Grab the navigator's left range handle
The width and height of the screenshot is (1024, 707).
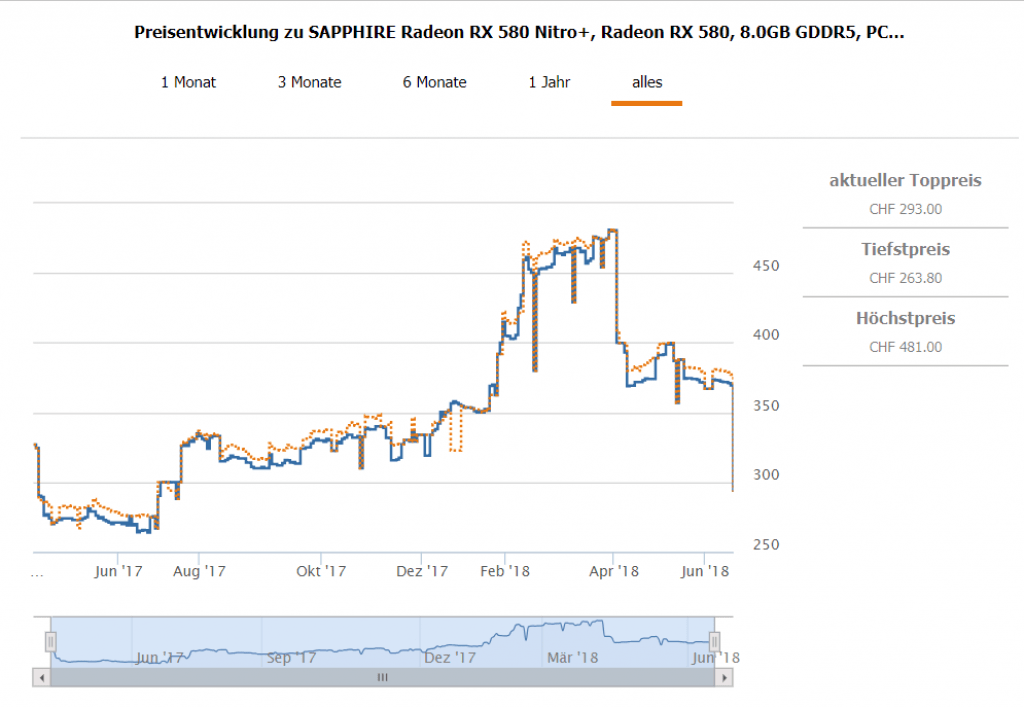[x=49, y=641]
